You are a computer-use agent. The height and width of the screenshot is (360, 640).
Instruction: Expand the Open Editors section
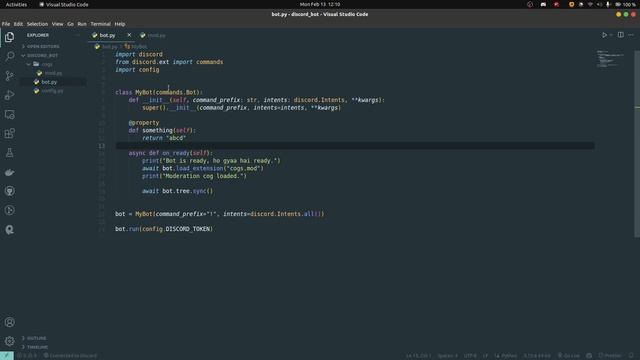click(x=53, y=47)
